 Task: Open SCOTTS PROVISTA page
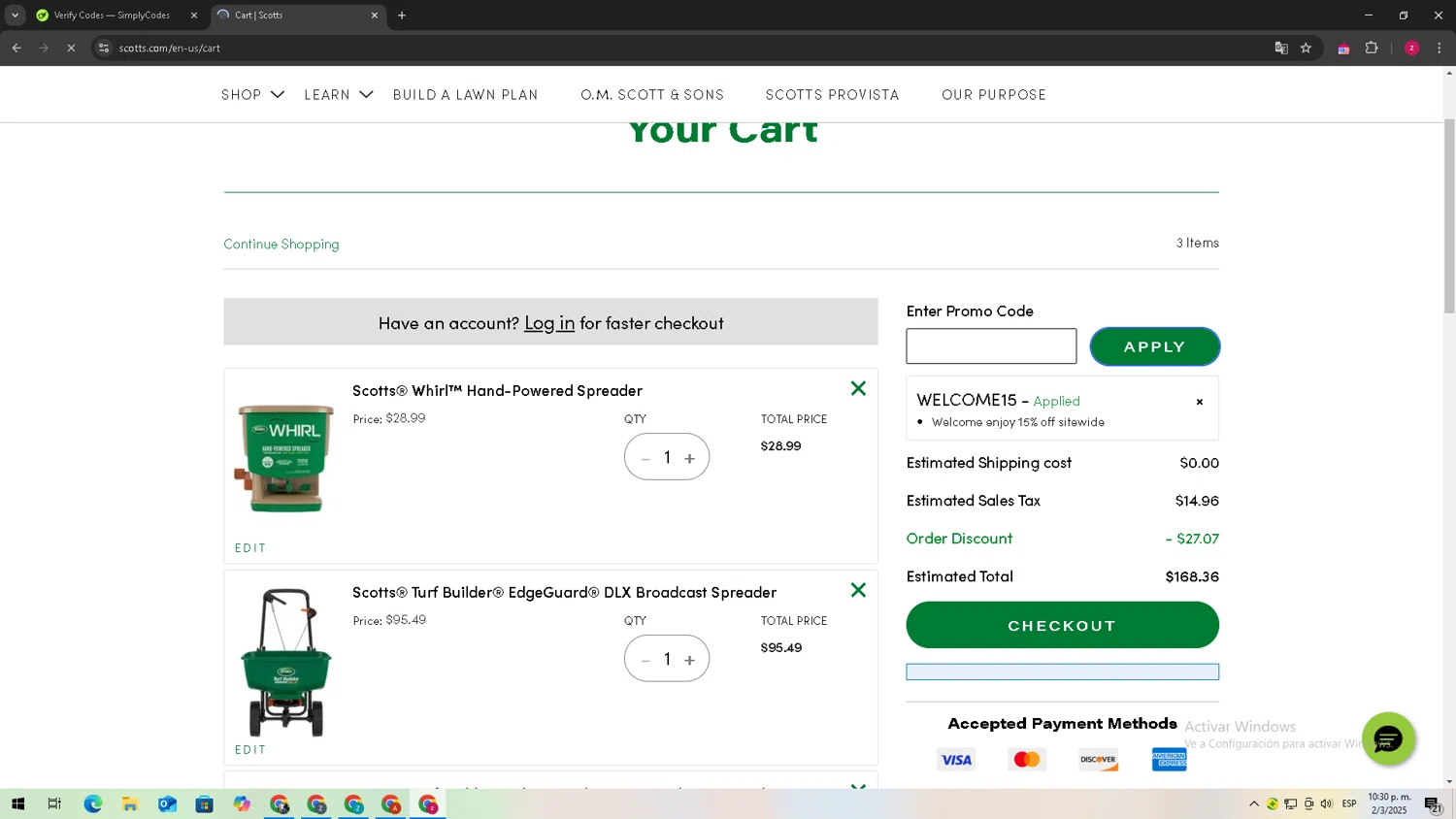pyautogui.click(x=832, y=94)
